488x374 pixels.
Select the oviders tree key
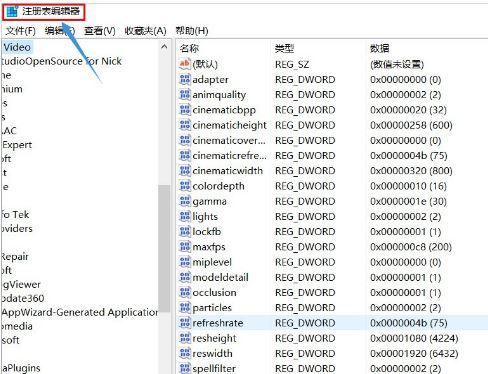pos(17,228)
